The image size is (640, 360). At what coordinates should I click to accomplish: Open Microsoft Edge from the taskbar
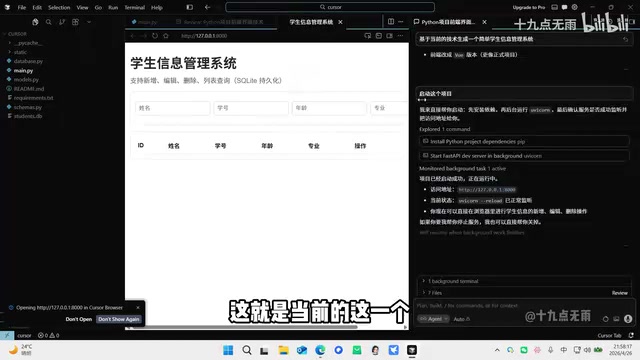320,350
